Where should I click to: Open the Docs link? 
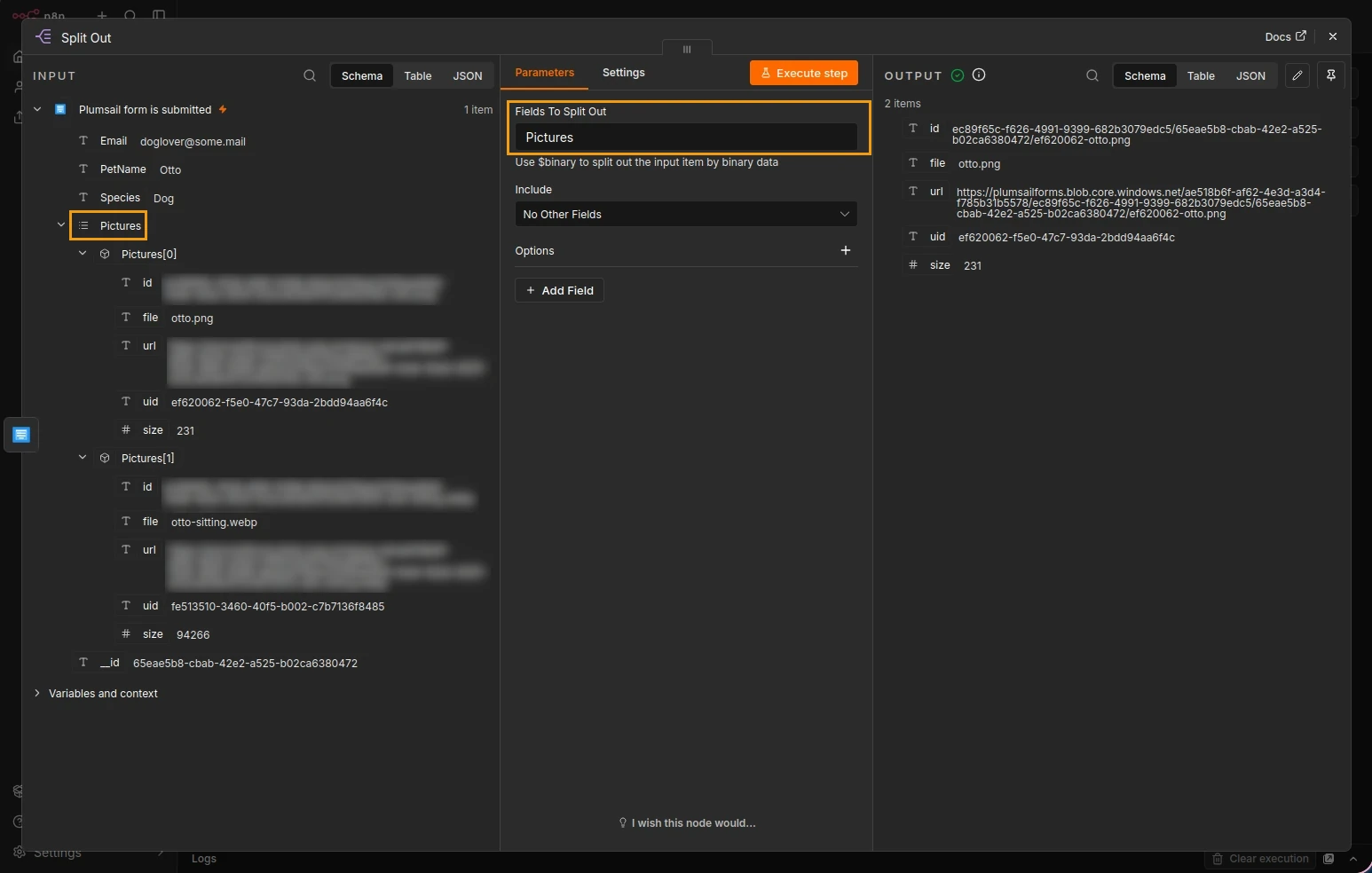coord(1285,36)
